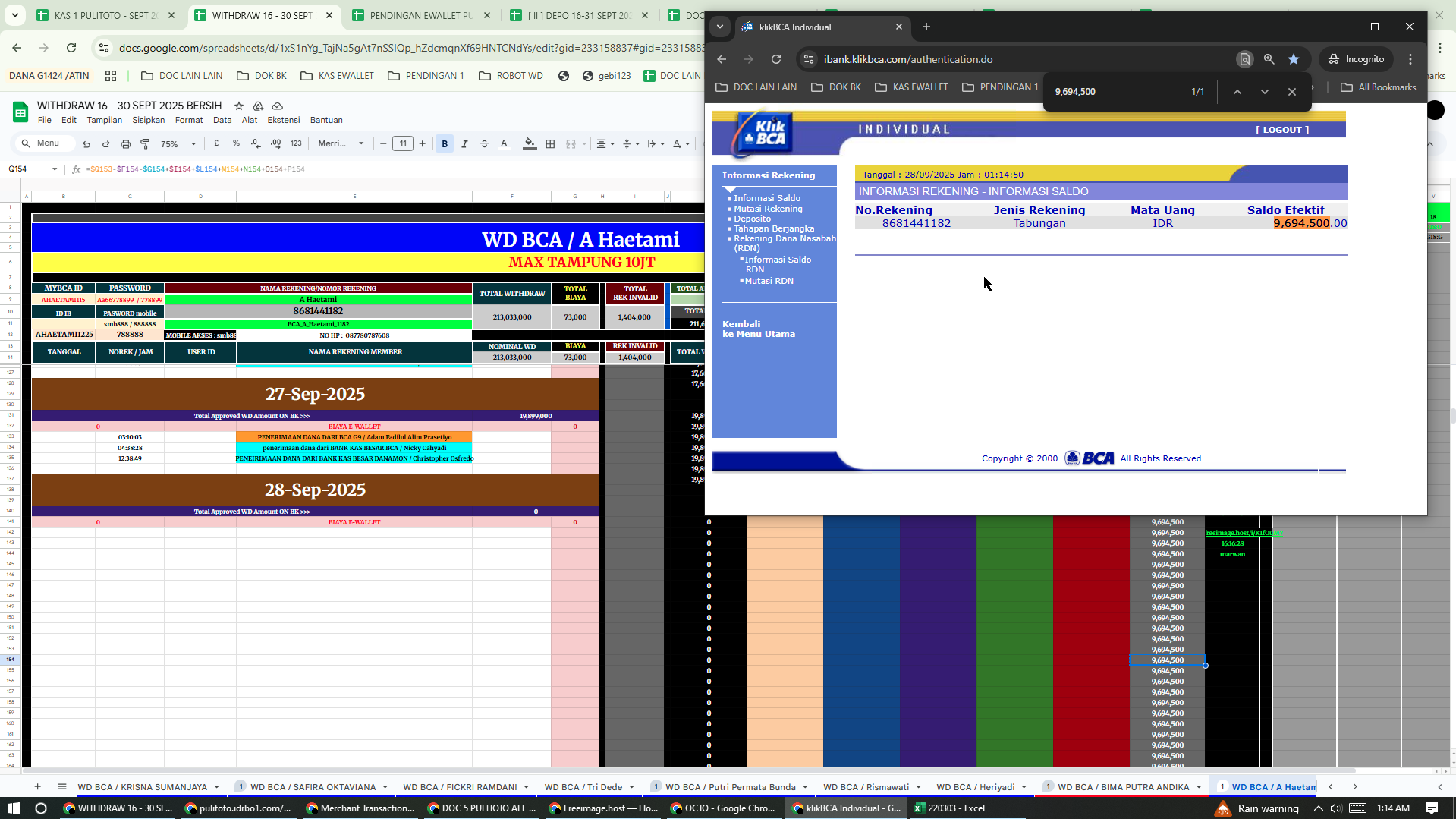Open the Merri... font family dropdown
Screen dimensions: 1456x819
coord(341,143)
